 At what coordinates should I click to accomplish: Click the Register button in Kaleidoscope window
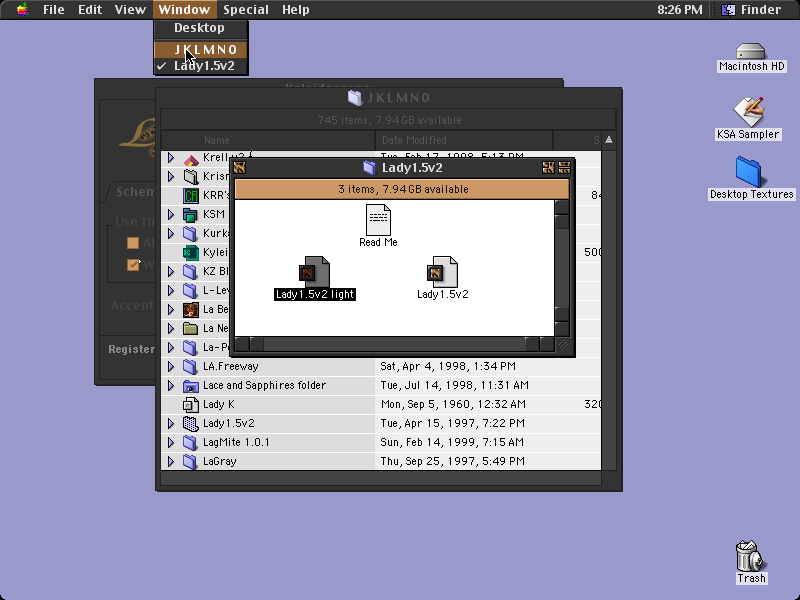click(131, 349)
